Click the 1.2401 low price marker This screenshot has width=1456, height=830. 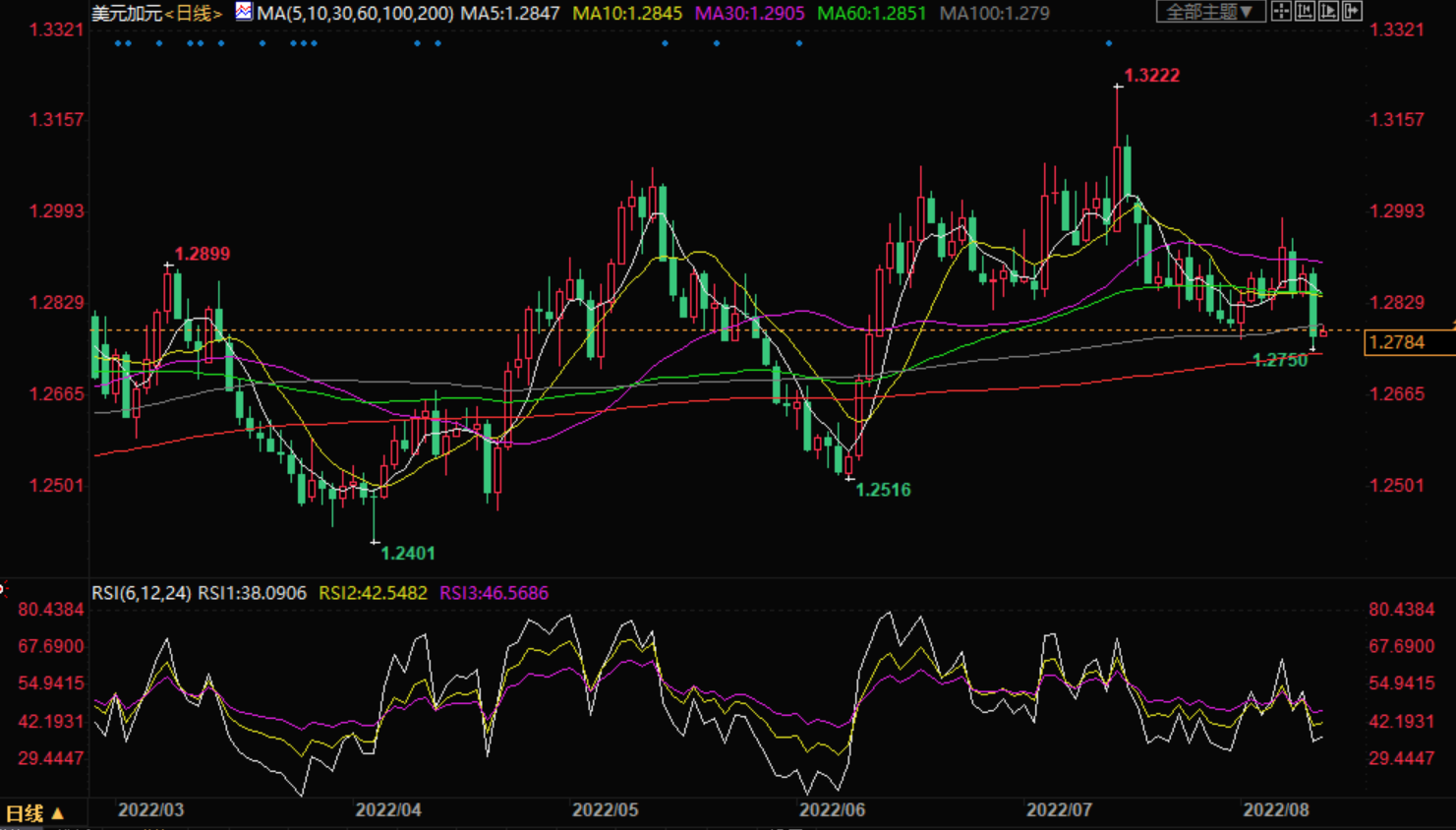pos(407,553)
